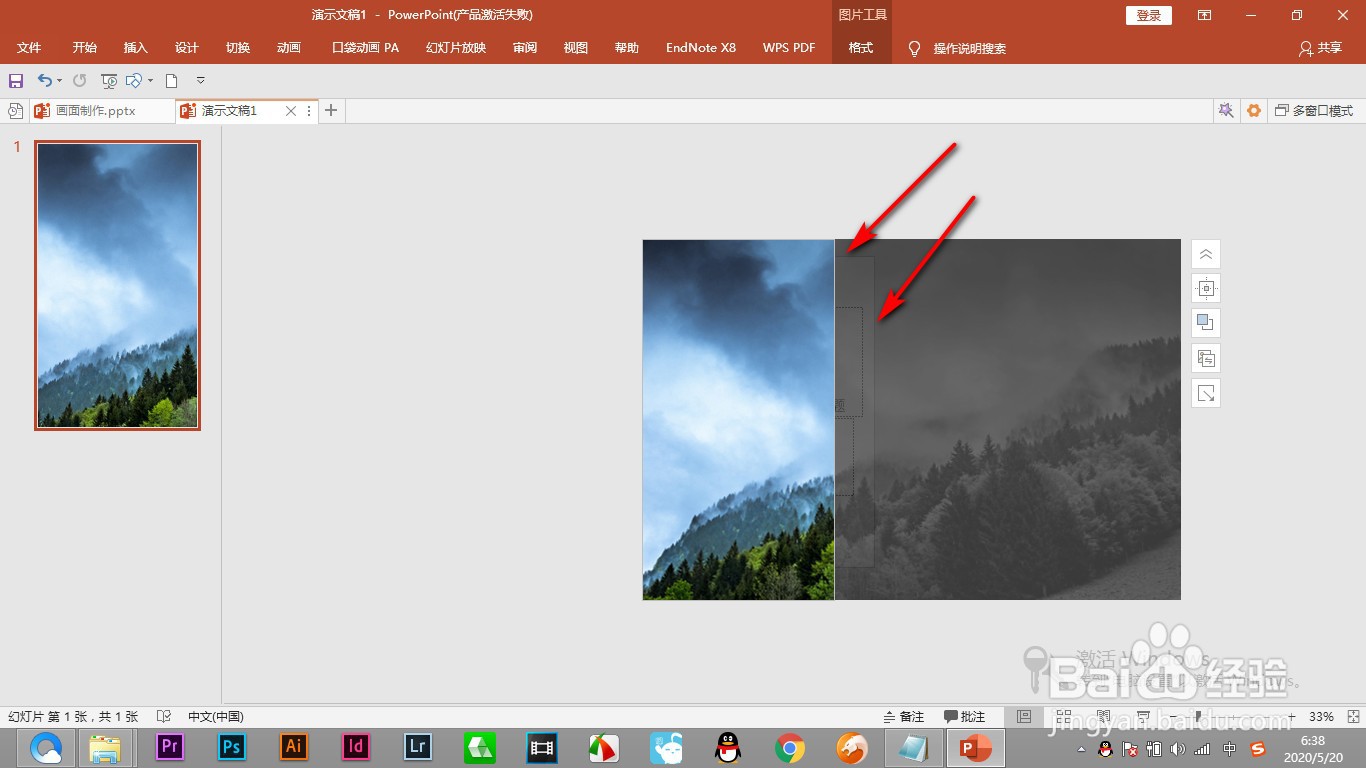Select the 格式 picture tools tab

click(x=861, y=48)
